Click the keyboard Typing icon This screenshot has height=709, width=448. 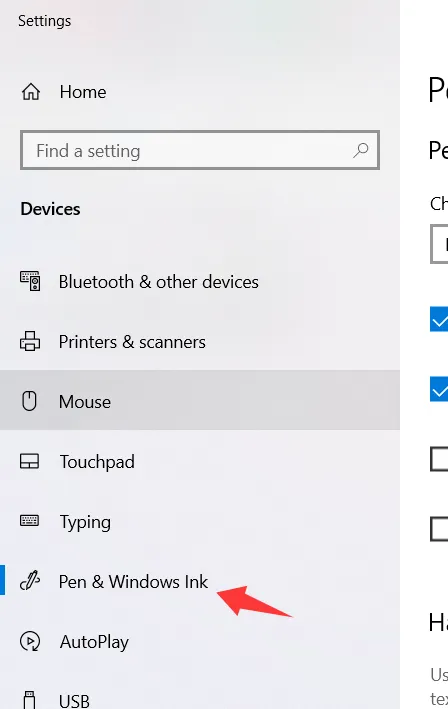click(29, 521)
